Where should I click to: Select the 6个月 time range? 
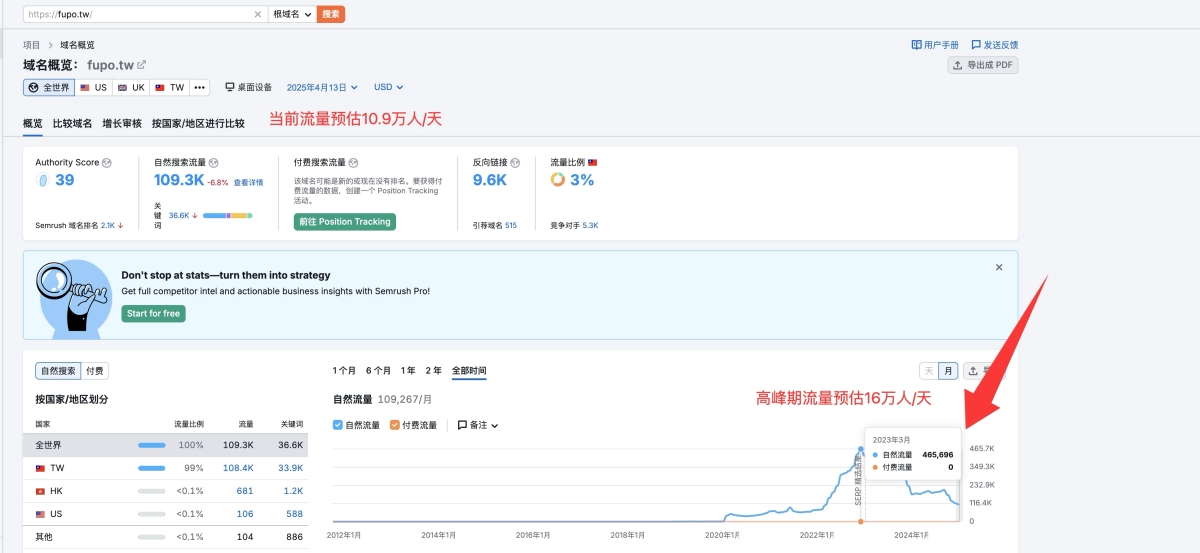378,371
